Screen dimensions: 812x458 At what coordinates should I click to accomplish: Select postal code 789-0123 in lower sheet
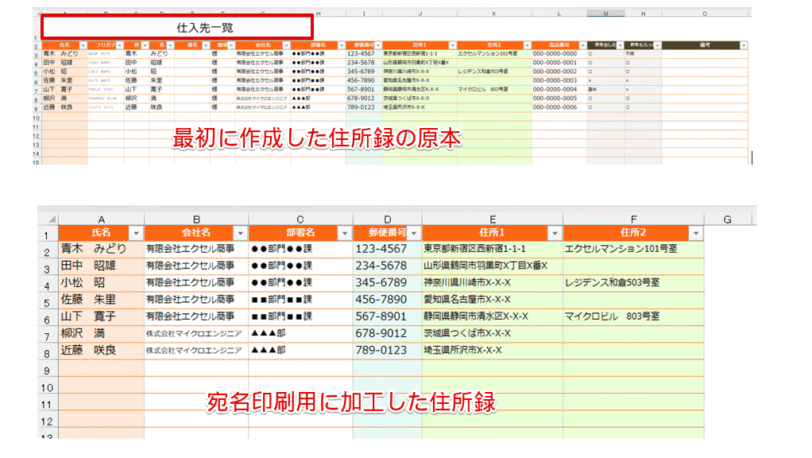point(387,350)
